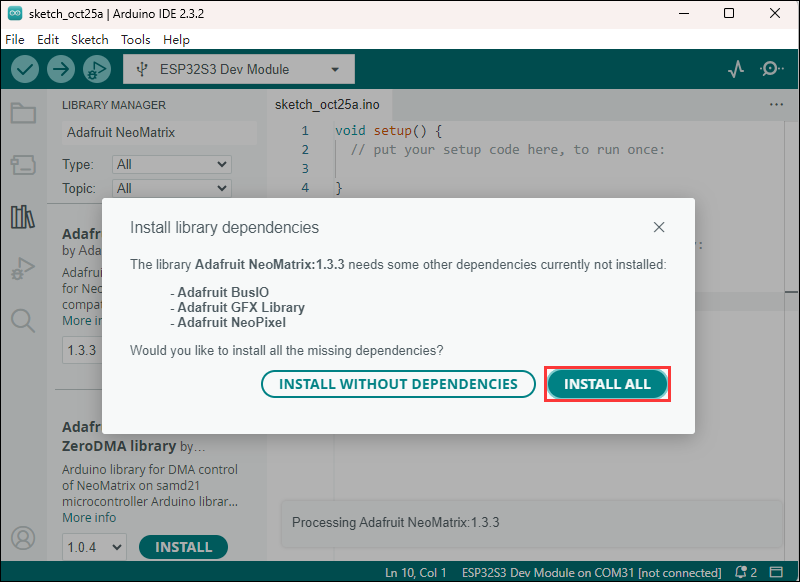Close the Install library dependencies dialog

tap(659, 227)
